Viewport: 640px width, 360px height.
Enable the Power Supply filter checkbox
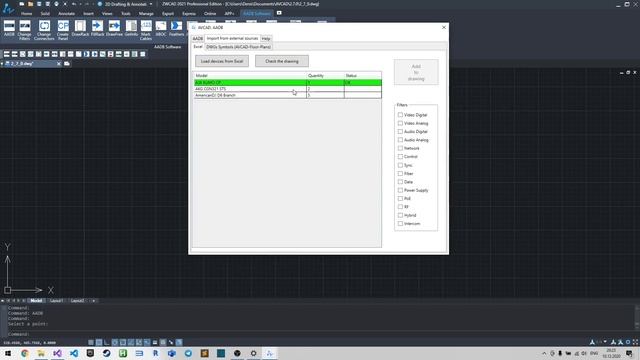pyautogui.click(x=400, y=190)
